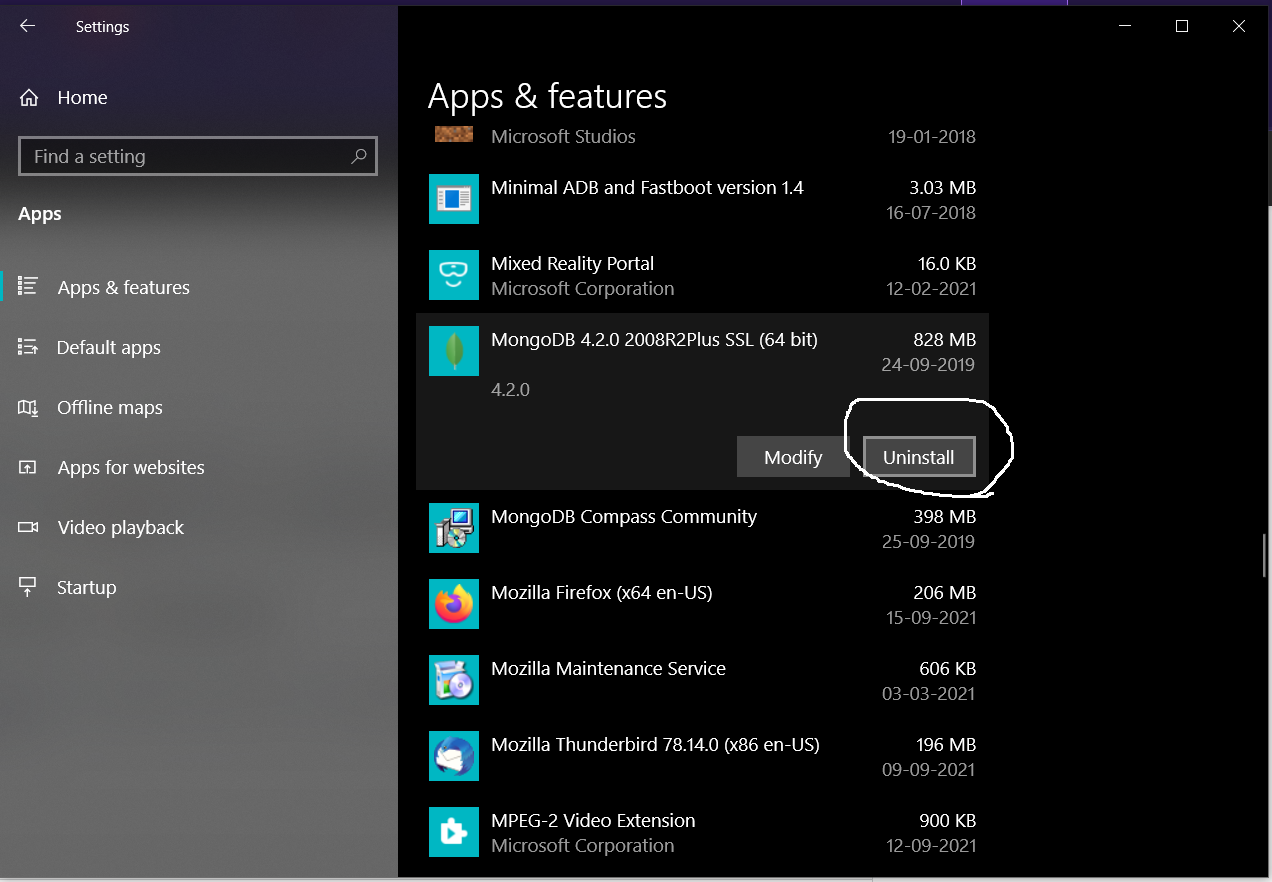
Task: Click the Microsoft Studios publisher text
Action: (563, 136)
